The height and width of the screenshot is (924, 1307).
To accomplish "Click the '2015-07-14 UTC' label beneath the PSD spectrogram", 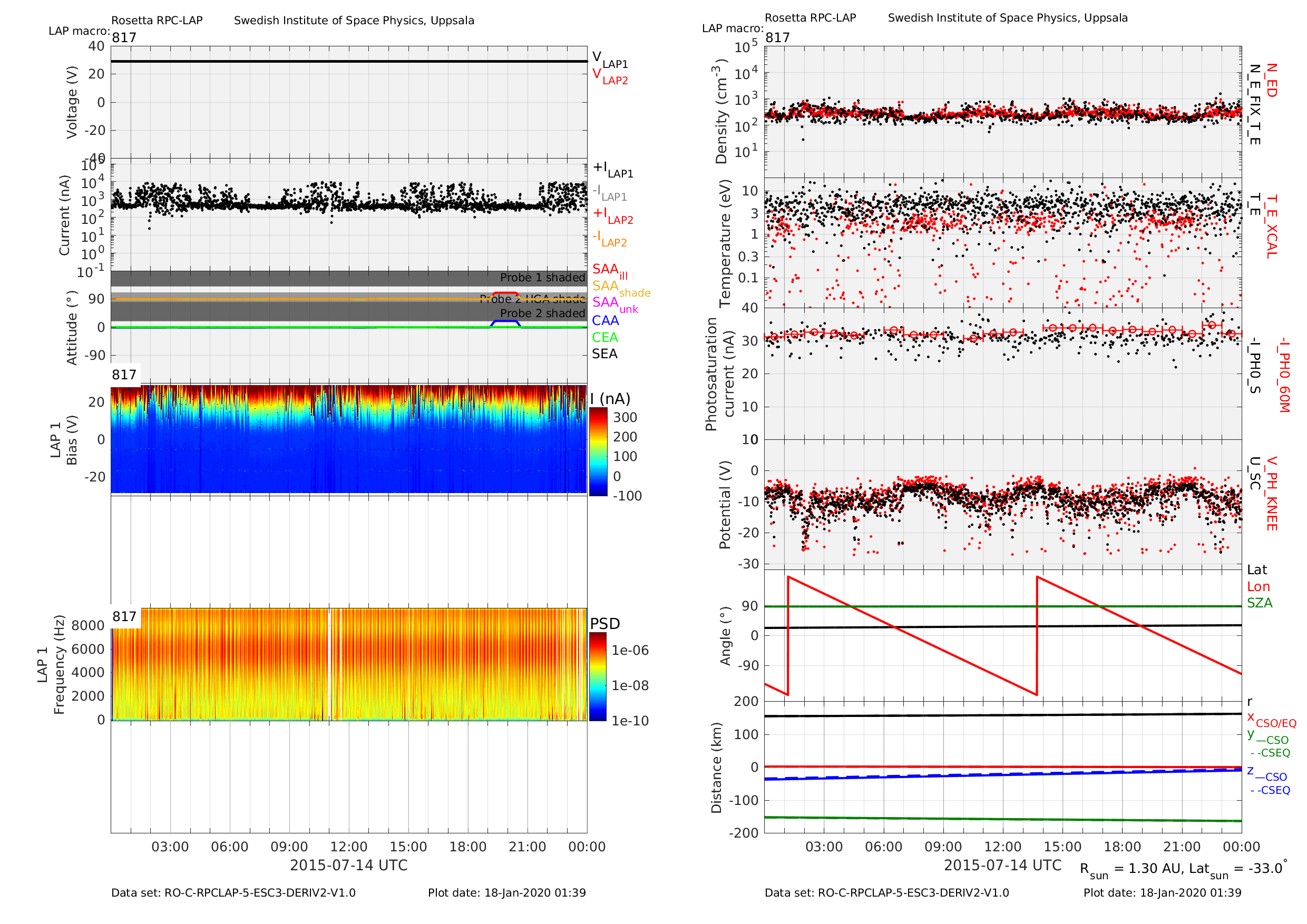I will tap(349, 866).
